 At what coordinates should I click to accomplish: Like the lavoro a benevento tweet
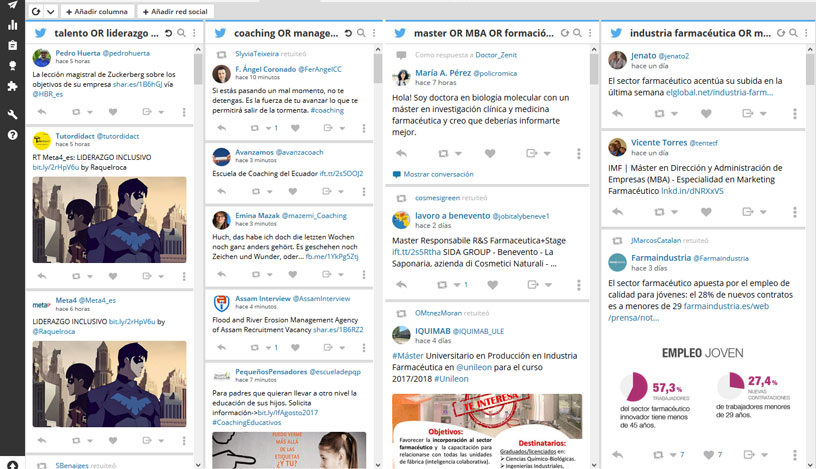point(492,285)
